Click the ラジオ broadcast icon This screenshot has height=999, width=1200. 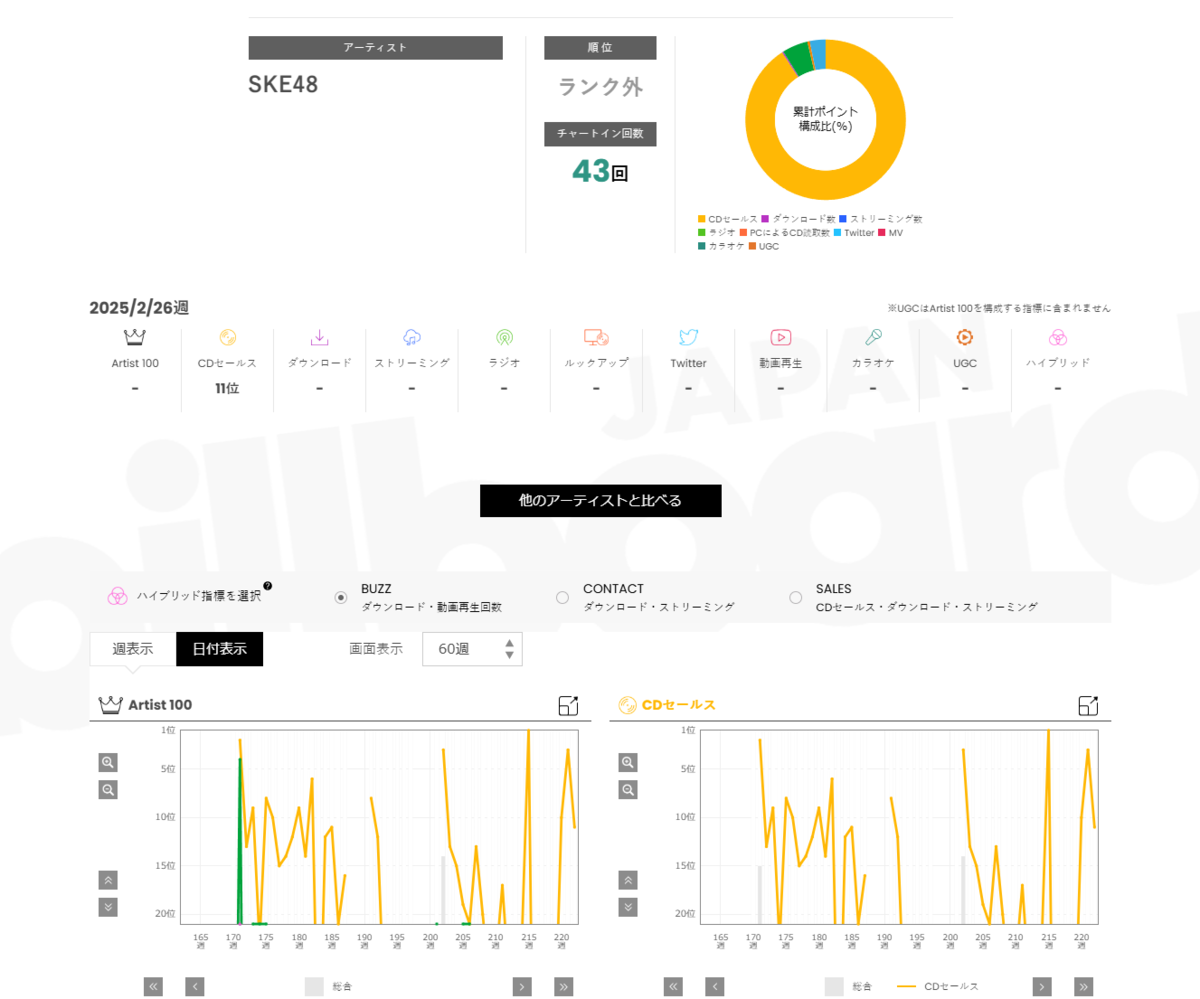(x=504, y=337)
